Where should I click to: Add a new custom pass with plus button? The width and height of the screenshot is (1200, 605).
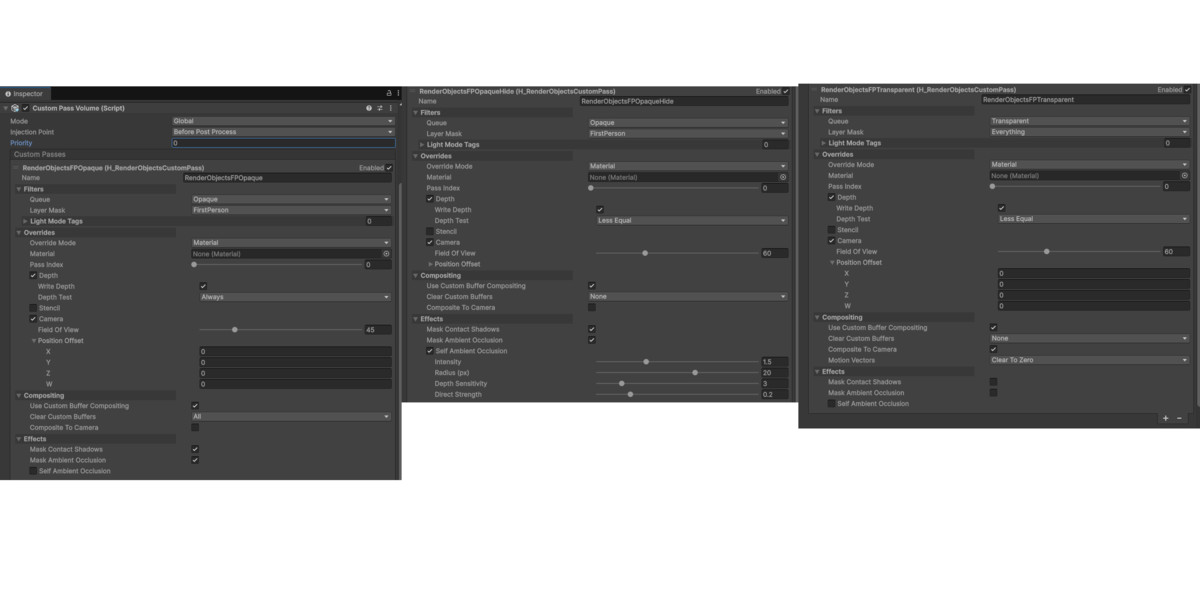pyautogui.click(x=1166, y=419)
